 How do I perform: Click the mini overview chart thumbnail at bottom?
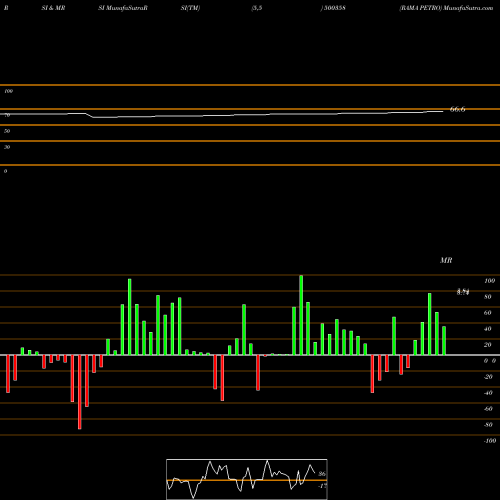[247, 479]
